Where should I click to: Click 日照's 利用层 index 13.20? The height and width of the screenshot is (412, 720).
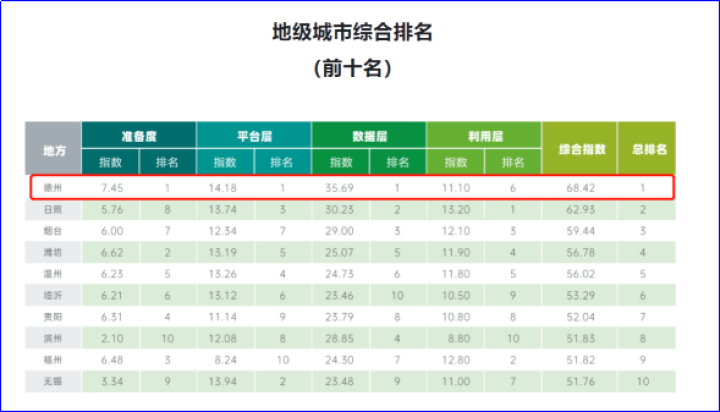[x=456, y=209]
